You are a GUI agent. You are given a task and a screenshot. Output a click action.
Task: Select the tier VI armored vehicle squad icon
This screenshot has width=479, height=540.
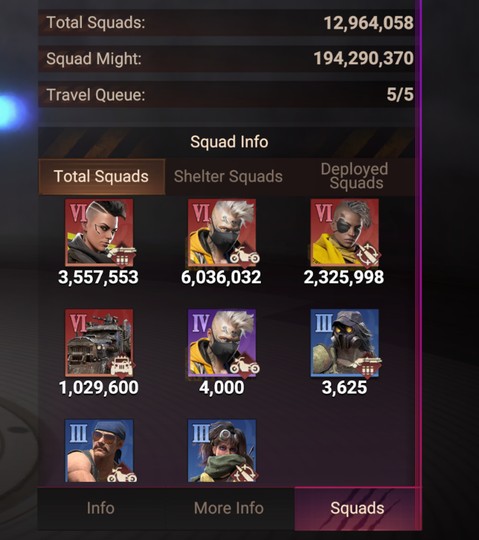click(99, 343)
